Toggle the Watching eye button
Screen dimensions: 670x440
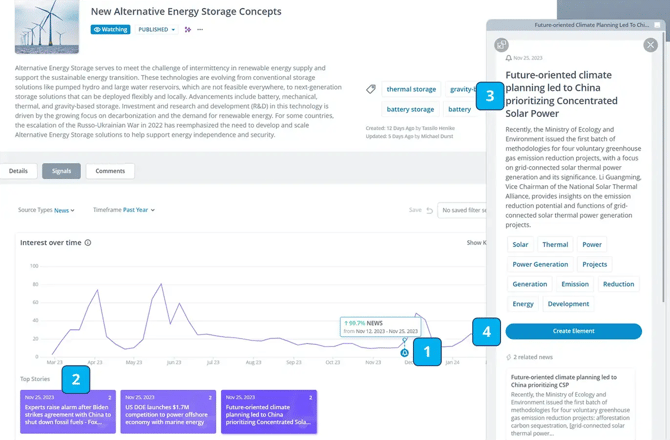click(111, 30)
